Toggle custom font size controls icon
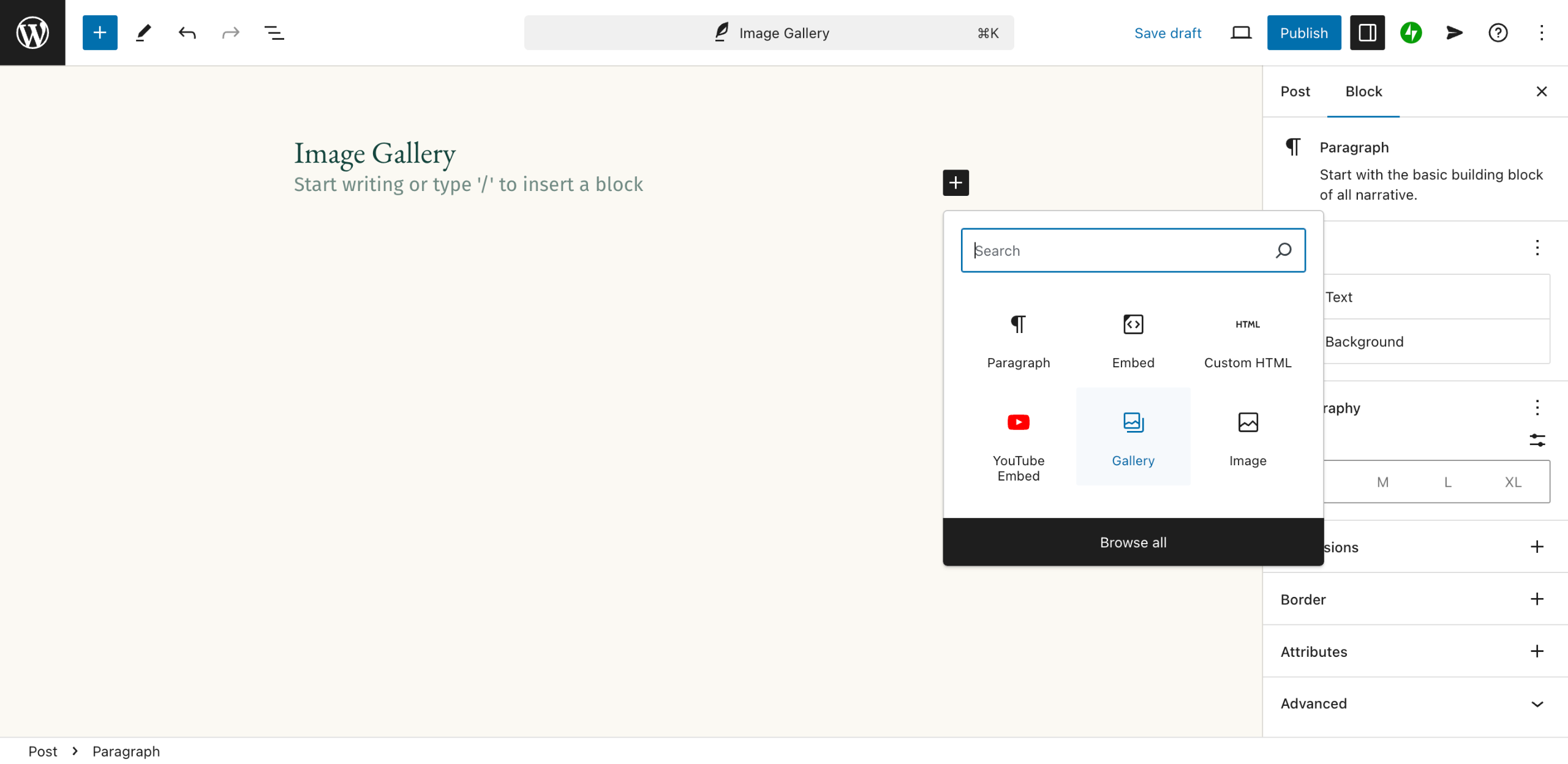The height and width of the screenshot is (764, 1568). pyautogui.click(x=1537, y=440)
